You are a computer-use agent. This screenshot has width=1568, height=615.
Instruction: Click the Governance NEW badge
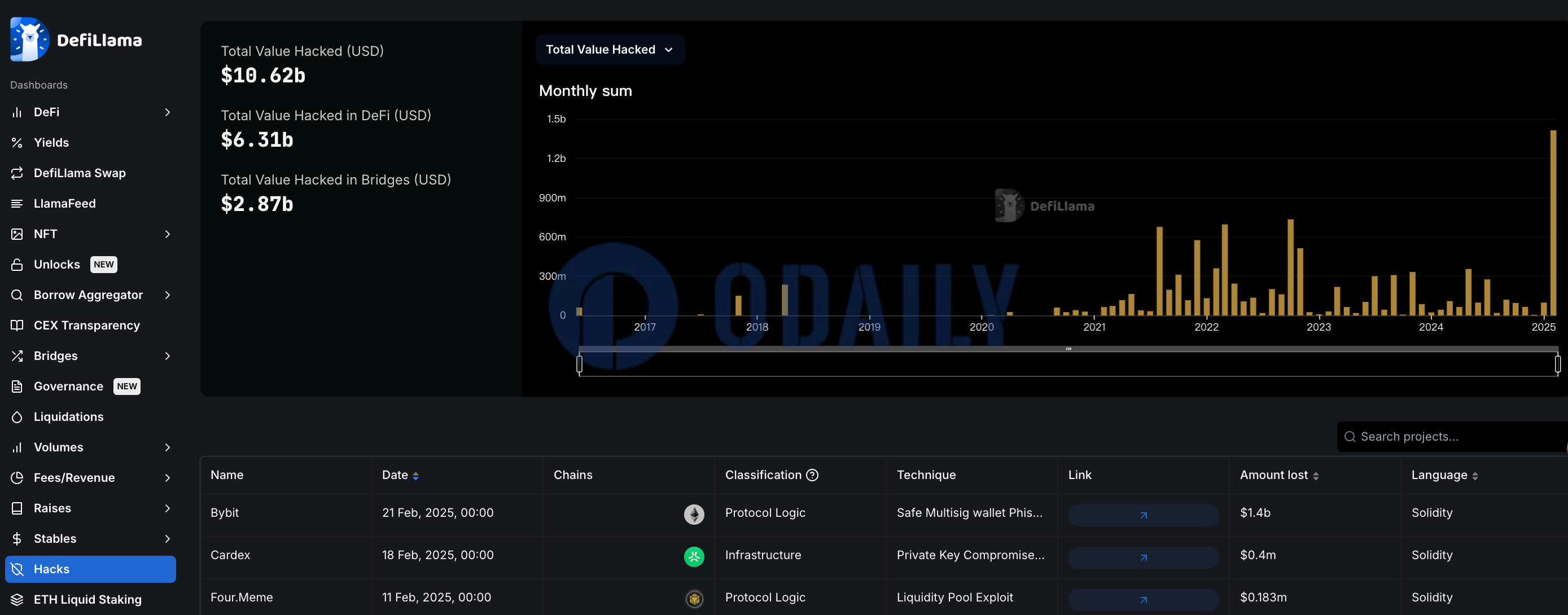[126, 386]
